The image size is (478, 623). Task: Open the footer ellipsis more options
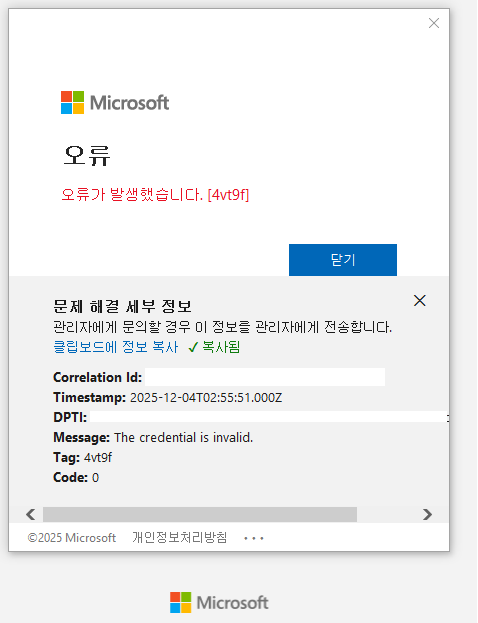click(254, 538)
